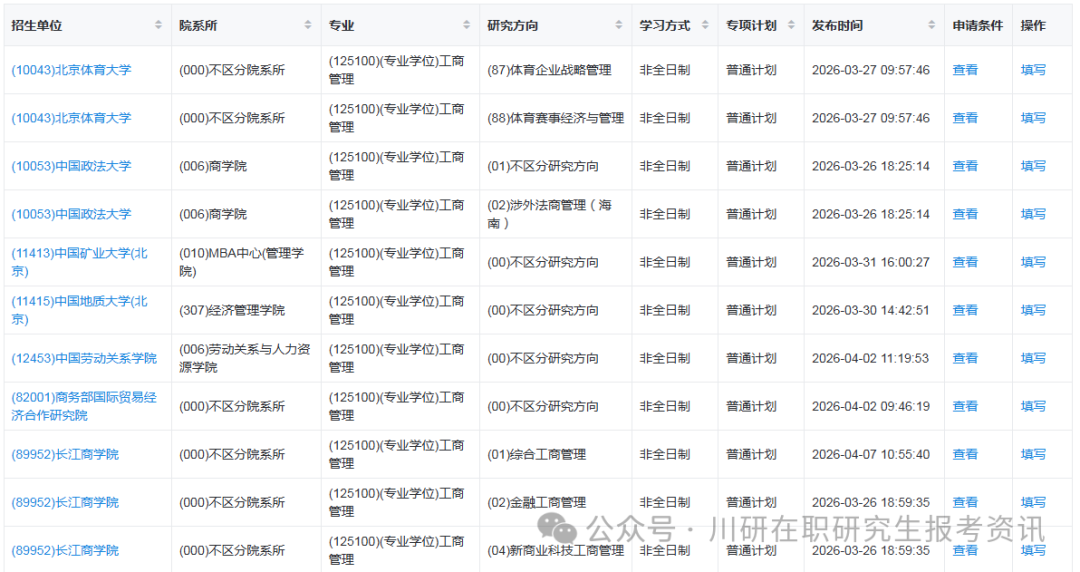The image size is (1080, 572).
Task: Open 长江商学院 link in 综合工商管理 row
Action: click(x=65, y=454)
